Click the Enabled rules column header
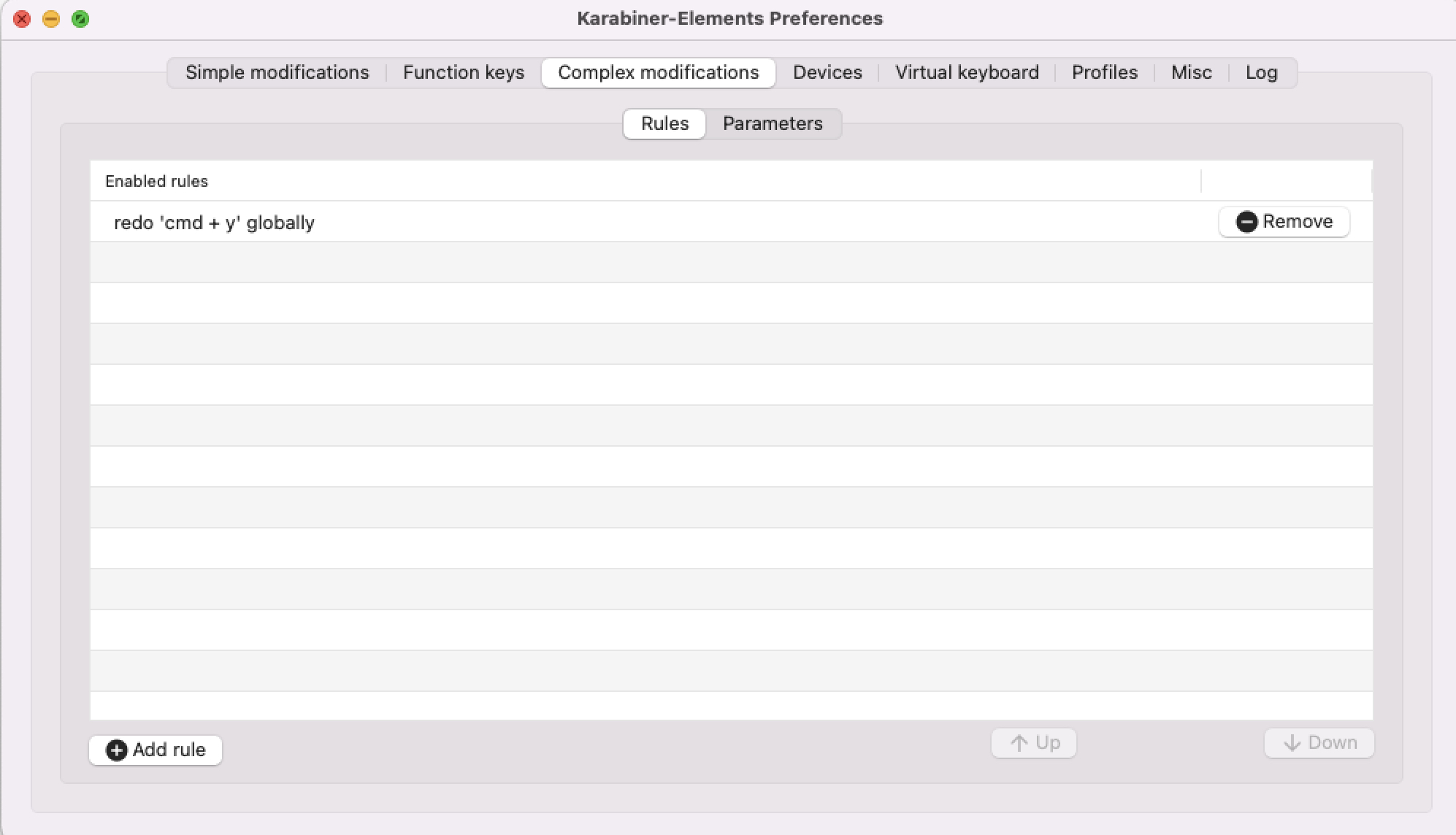The image size is (1456, 835). coord(645,181)
